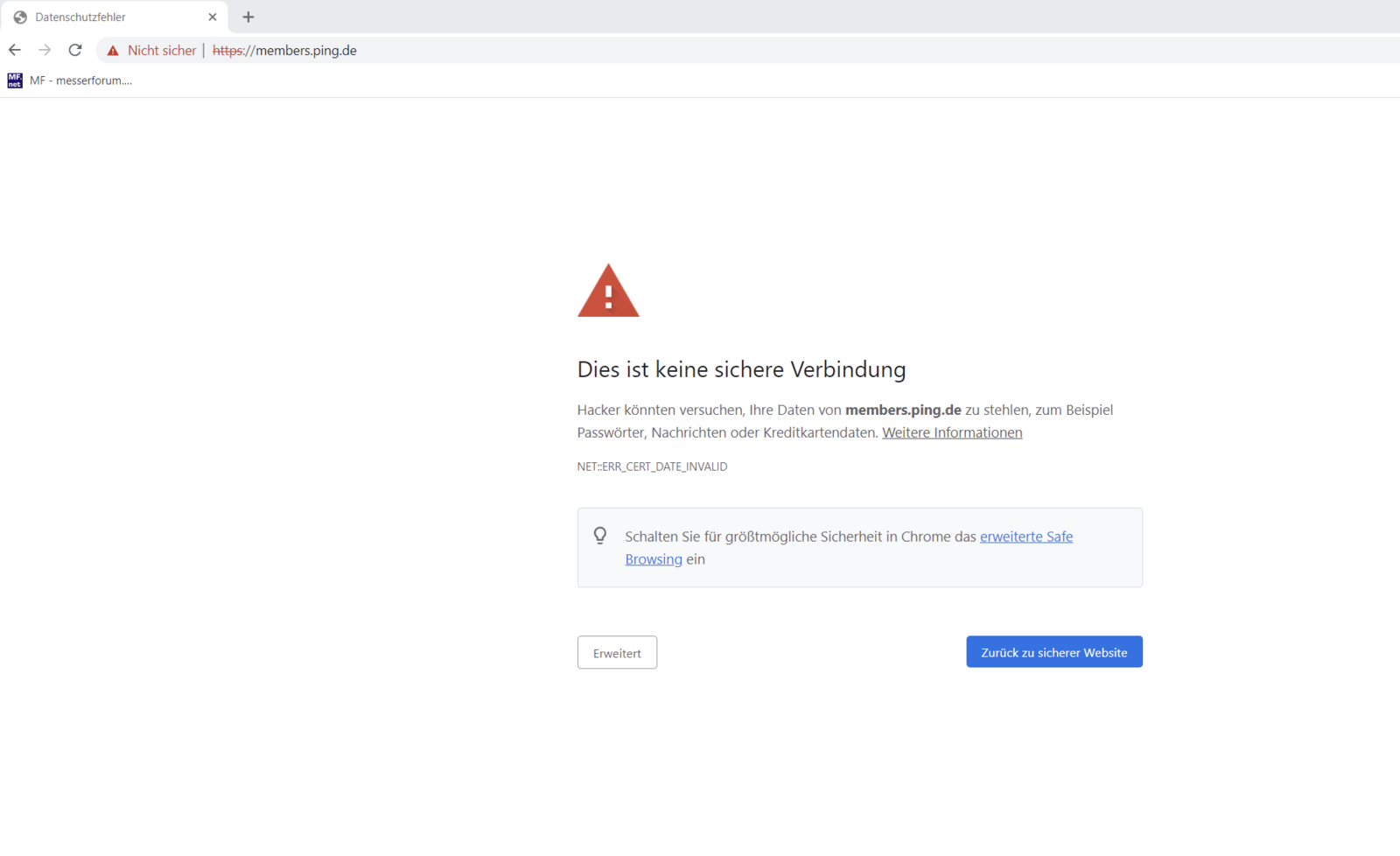Click the Erweitert button
This screenshot has width=1400, height=856.
pos(617,653)
